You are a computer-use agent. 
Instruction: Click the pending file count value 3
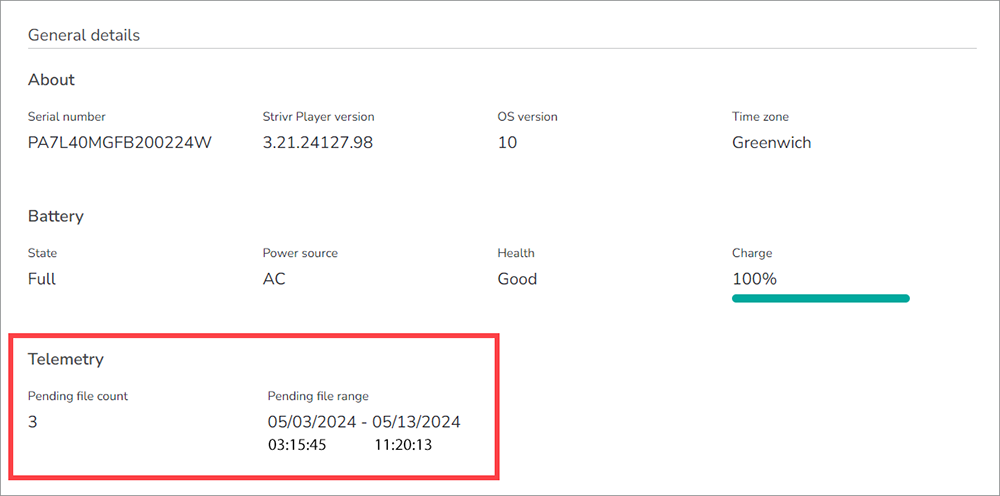coord(33,422)
